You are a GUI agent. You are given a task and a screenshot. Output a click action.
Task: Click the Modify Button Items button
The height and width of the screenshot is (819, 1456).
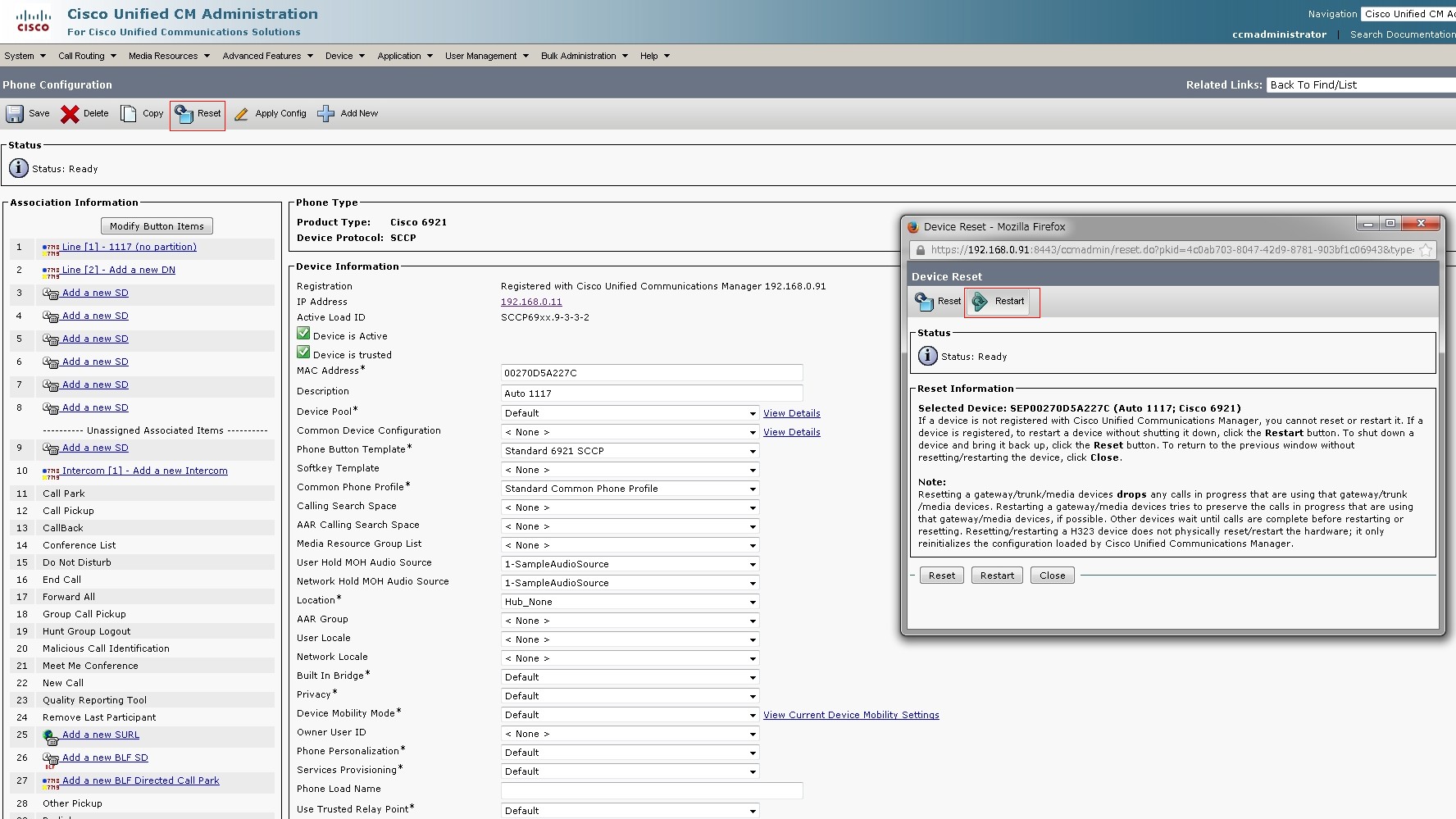coord(157,226)
